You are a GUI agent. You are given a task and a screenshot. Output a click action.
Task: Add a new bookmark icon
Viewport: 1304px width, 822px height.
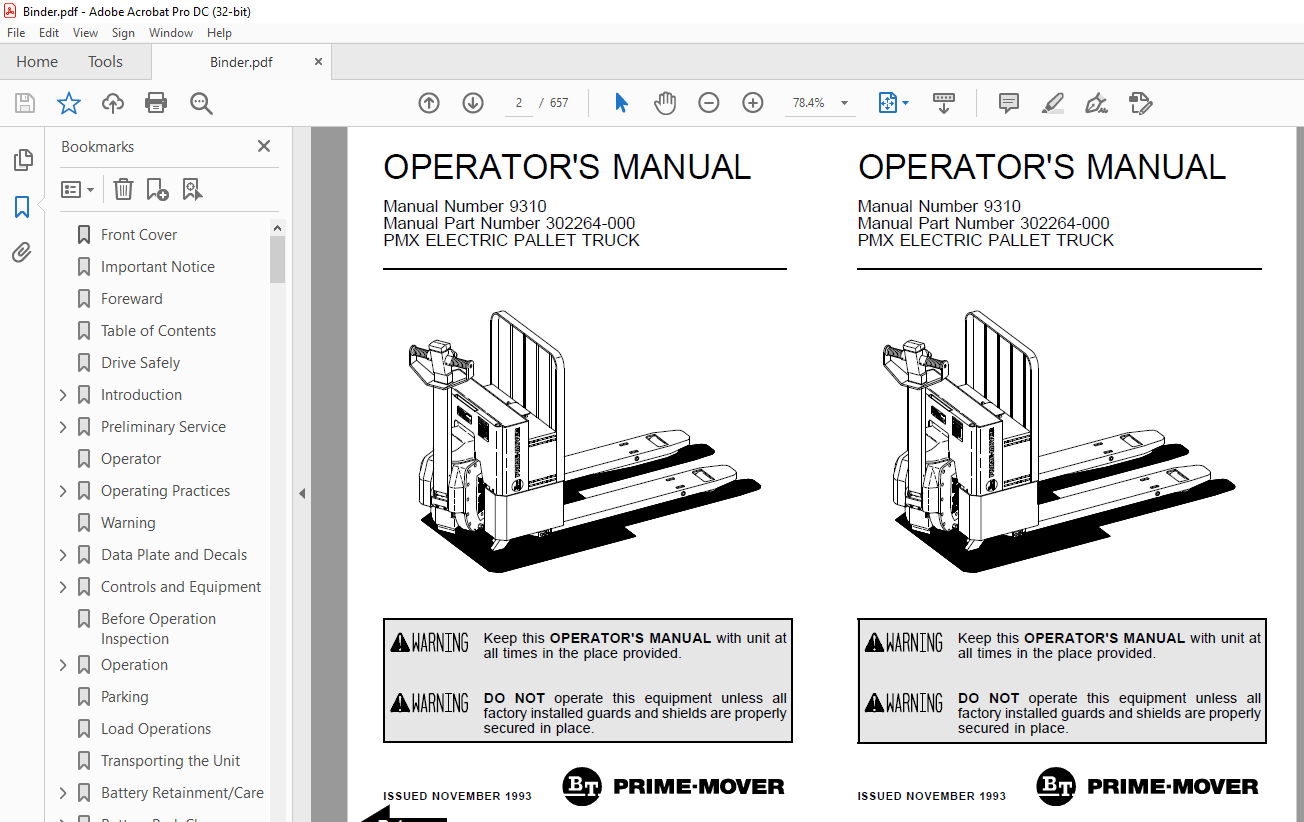coord(157,189)
